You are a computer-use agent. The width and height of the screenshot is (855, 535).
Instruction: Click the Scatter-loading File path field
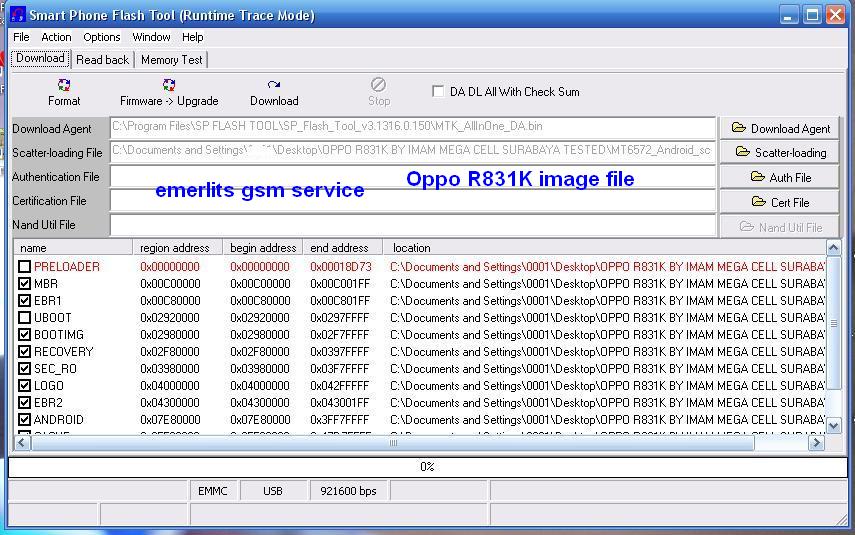coord(413,152)
